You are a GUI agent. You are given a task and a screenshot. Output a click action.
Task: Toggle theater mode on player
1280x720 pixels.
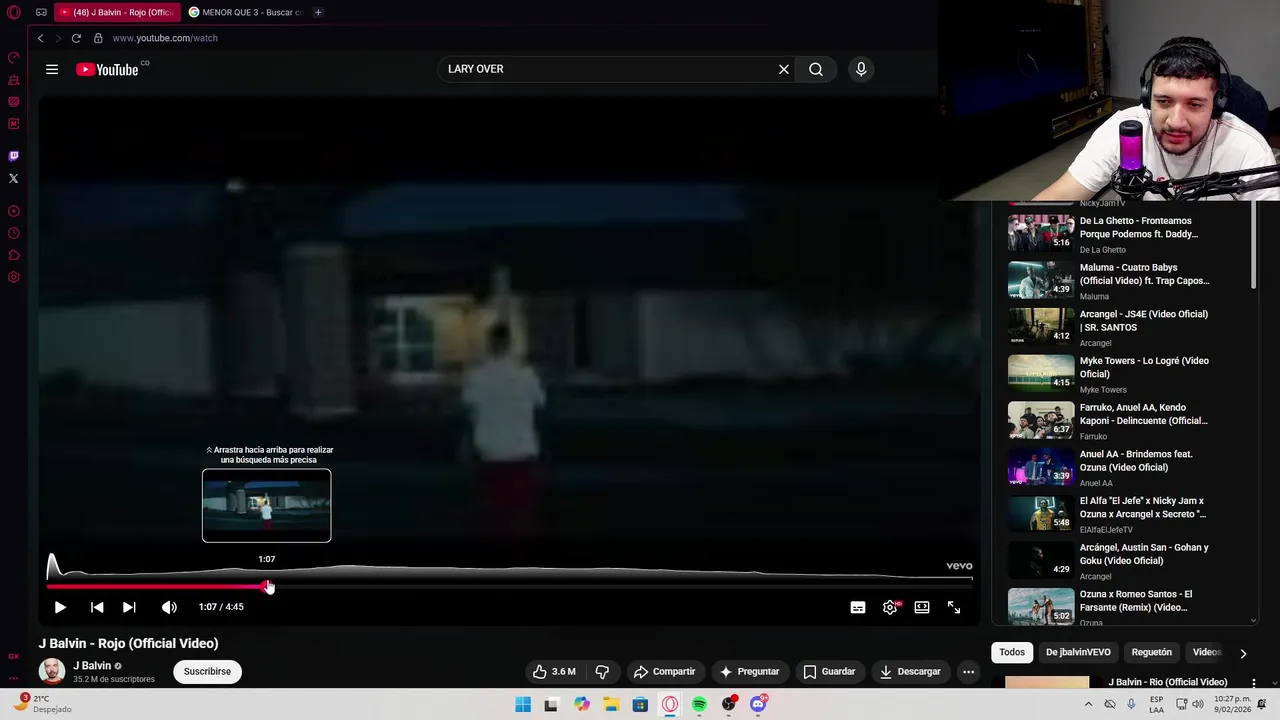coord(922,607)
